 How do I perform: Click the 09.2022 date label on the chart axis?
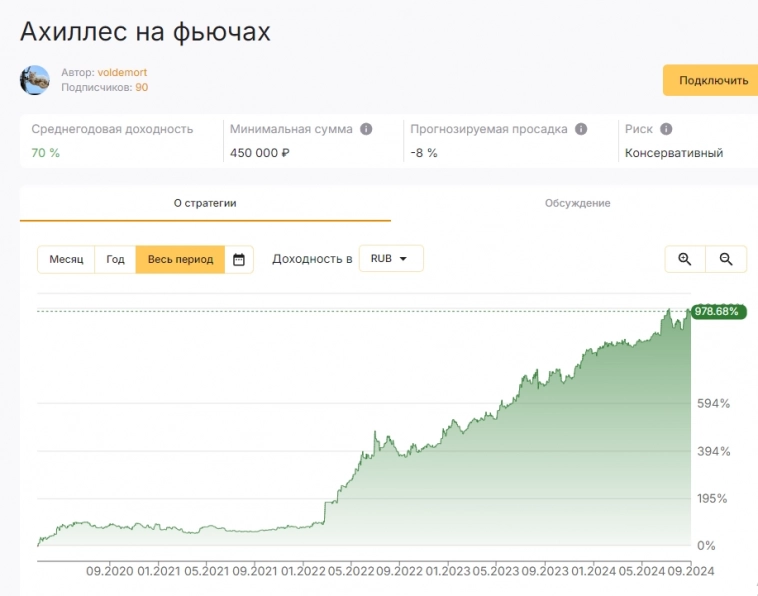pyautogui.click(x=397, y=571)
